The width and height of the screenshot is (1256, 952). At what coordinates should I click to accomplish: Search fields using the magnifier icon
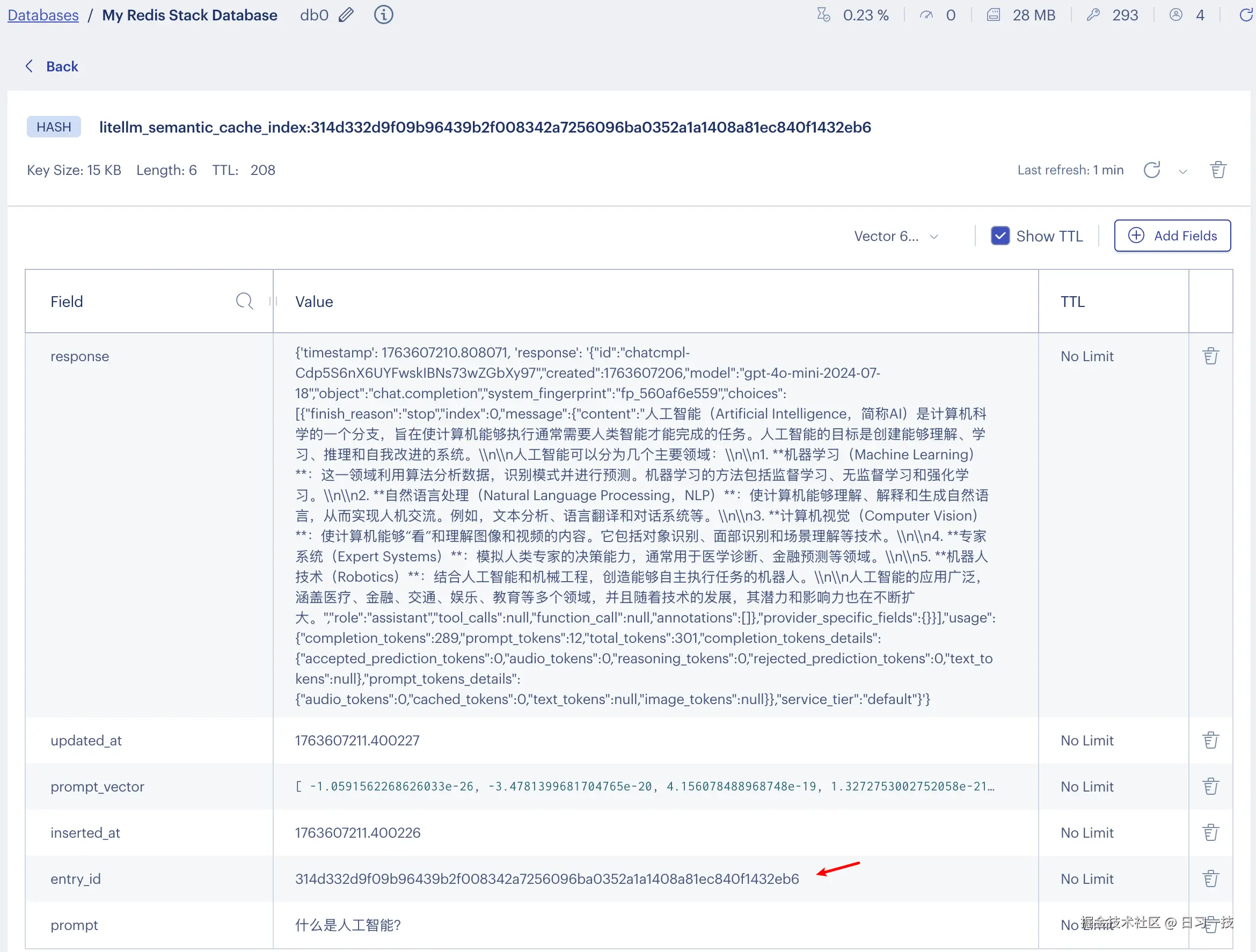point(244,301)
